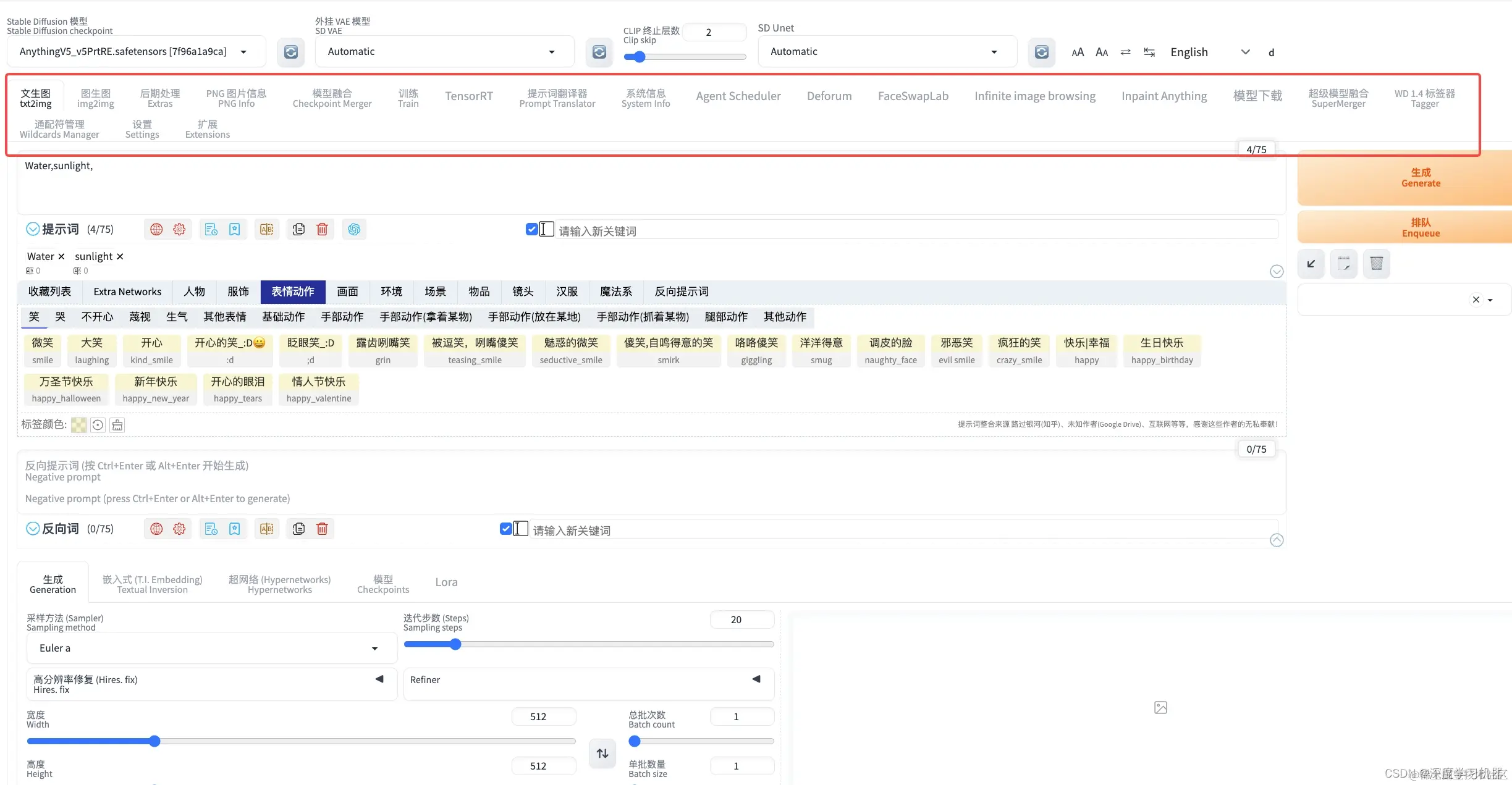Viewport: 1512px width, 785px height.
Task: Open negative prompt favorites bookmark icon
Action: (235, 529)
